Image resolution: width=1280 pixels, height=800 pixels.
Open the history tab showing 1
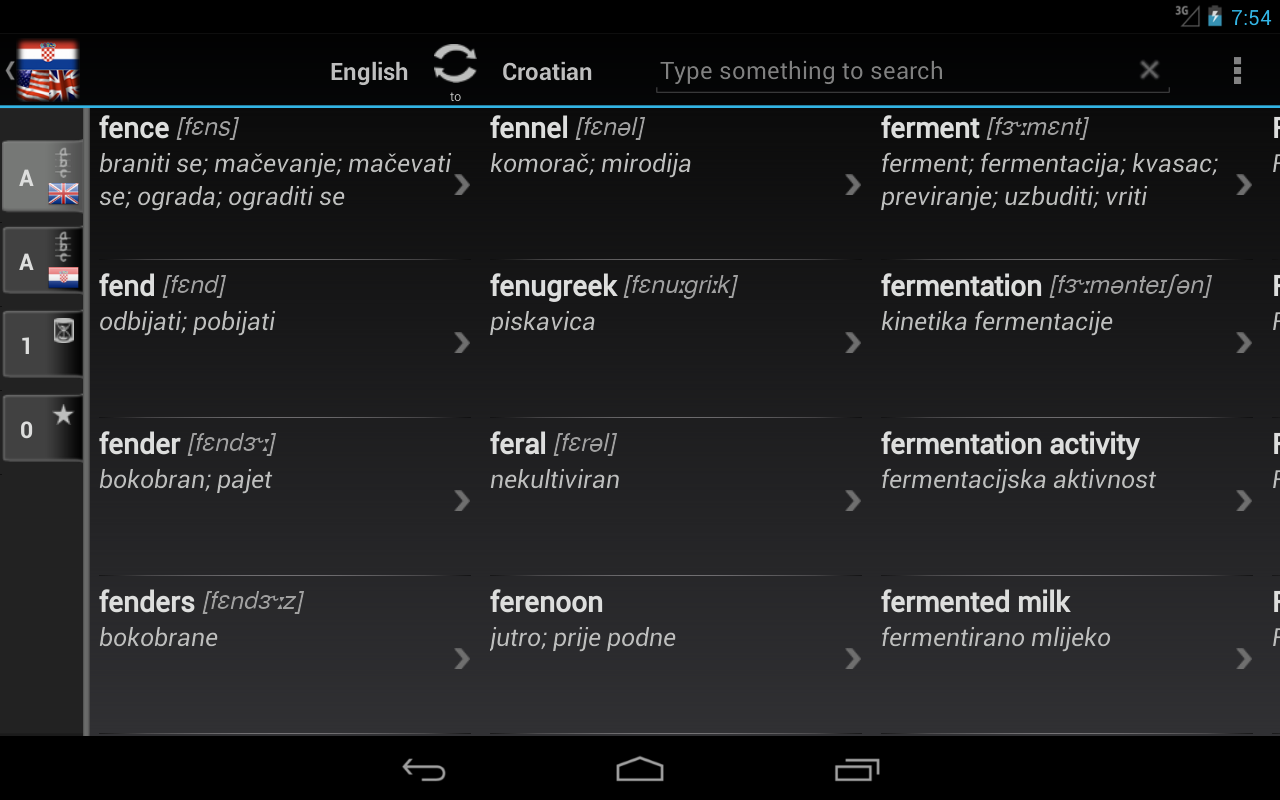point(43,345)
